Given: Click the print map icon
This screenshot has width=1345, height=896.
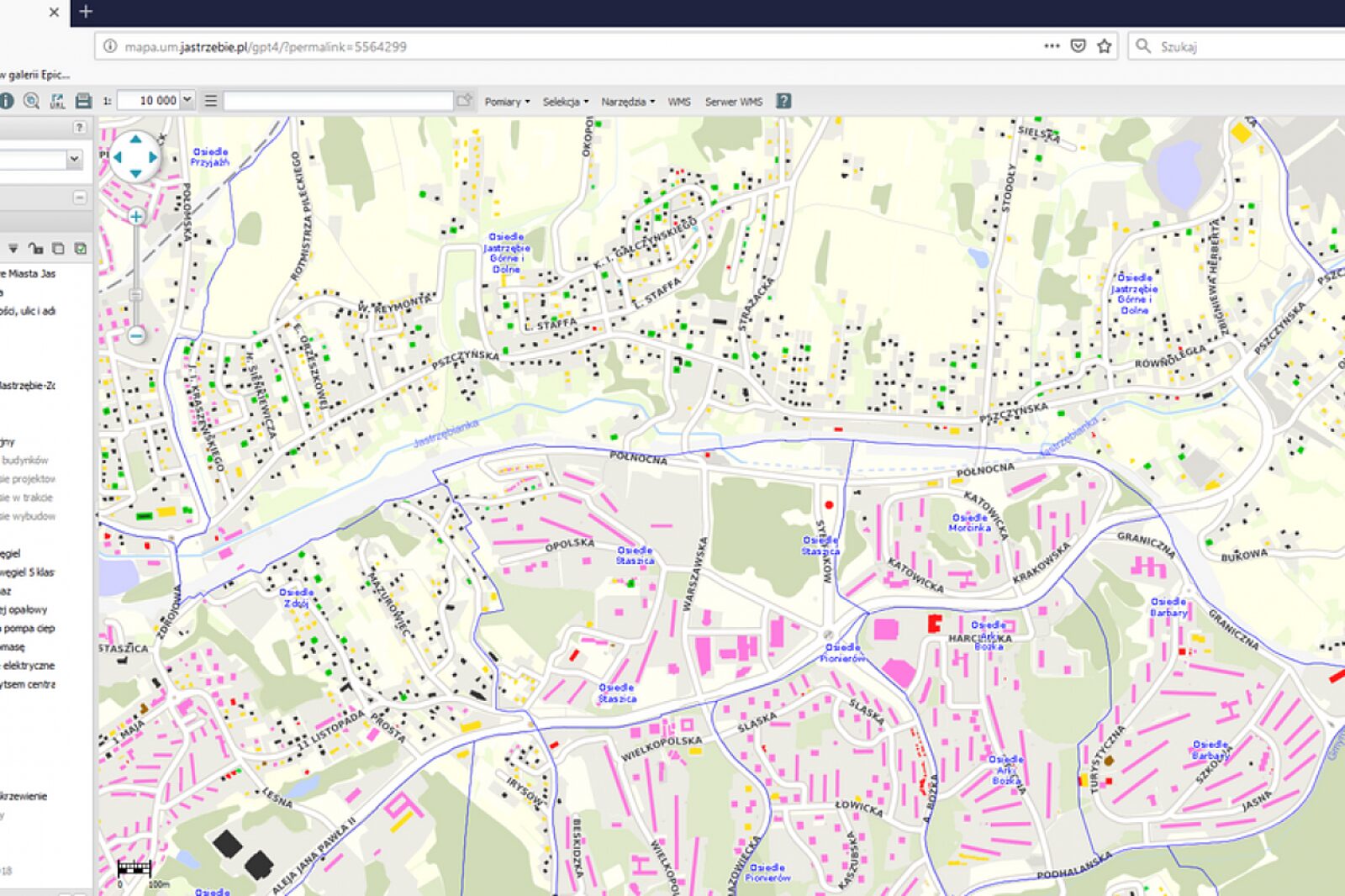Looking at the screenshot, I should pos(83,101).
